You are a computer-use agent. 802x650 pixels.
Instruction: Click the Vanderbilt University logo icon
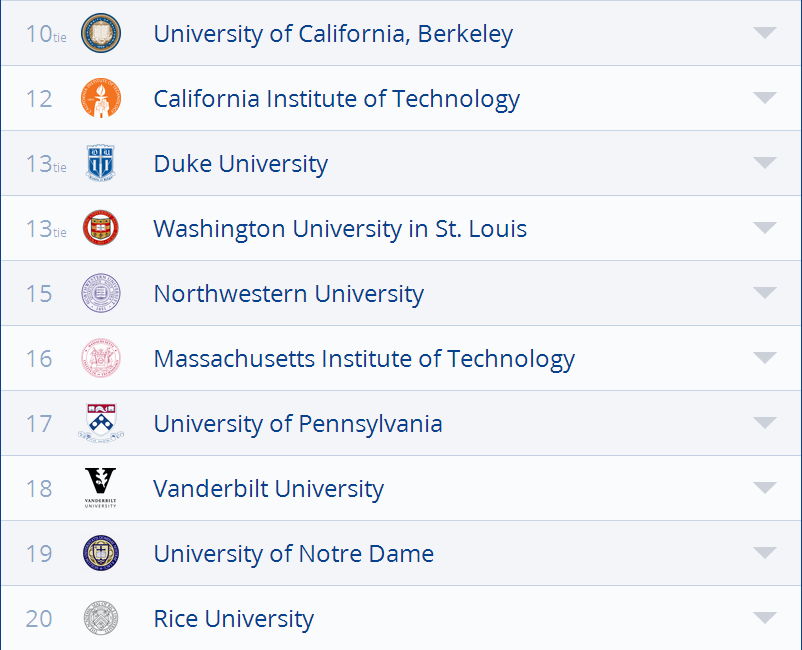click(100, 488)
